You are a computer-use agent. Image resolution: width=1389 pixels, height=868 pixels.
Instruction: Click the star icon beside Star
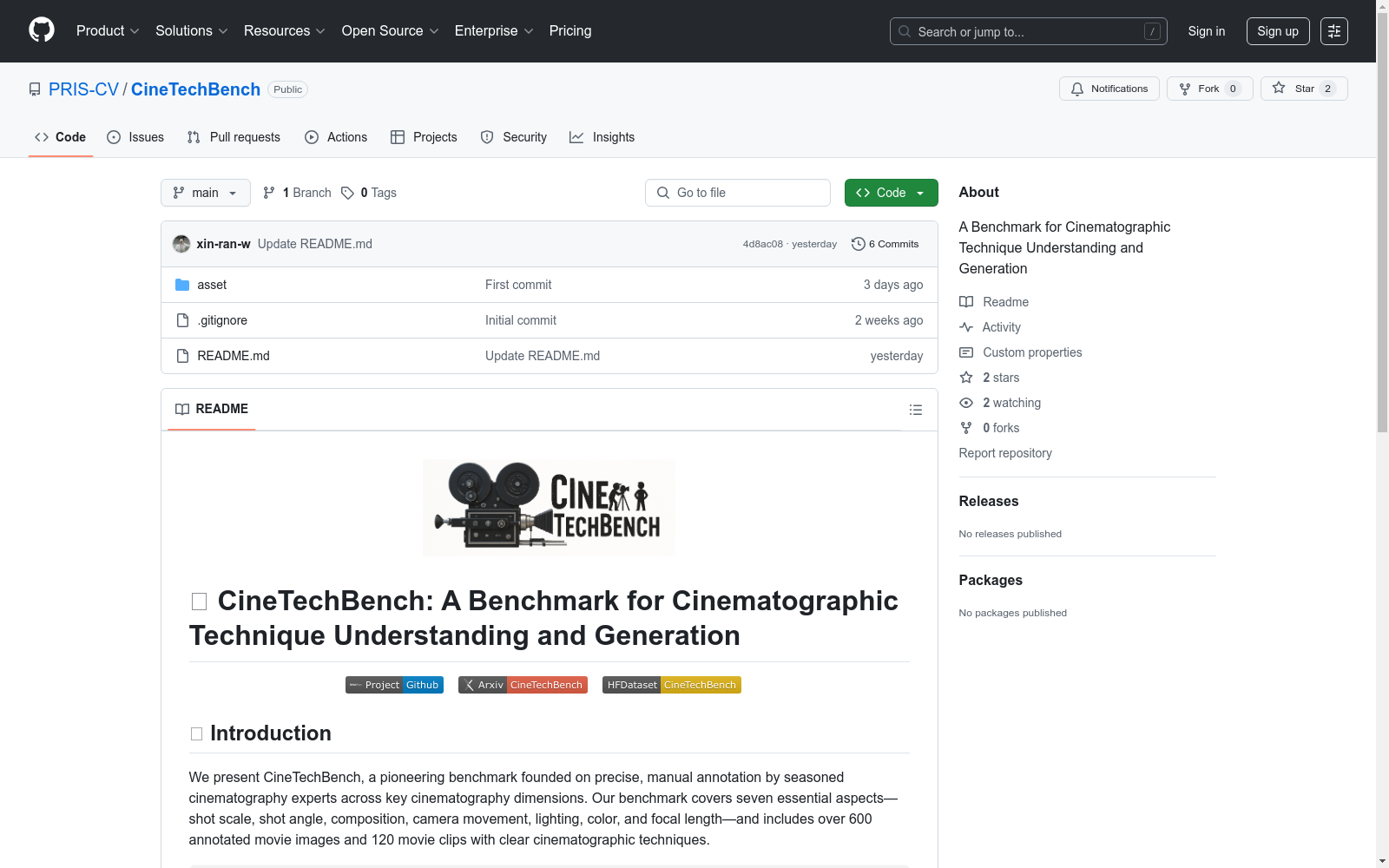pyautogui.click(x=1279, y=88)
